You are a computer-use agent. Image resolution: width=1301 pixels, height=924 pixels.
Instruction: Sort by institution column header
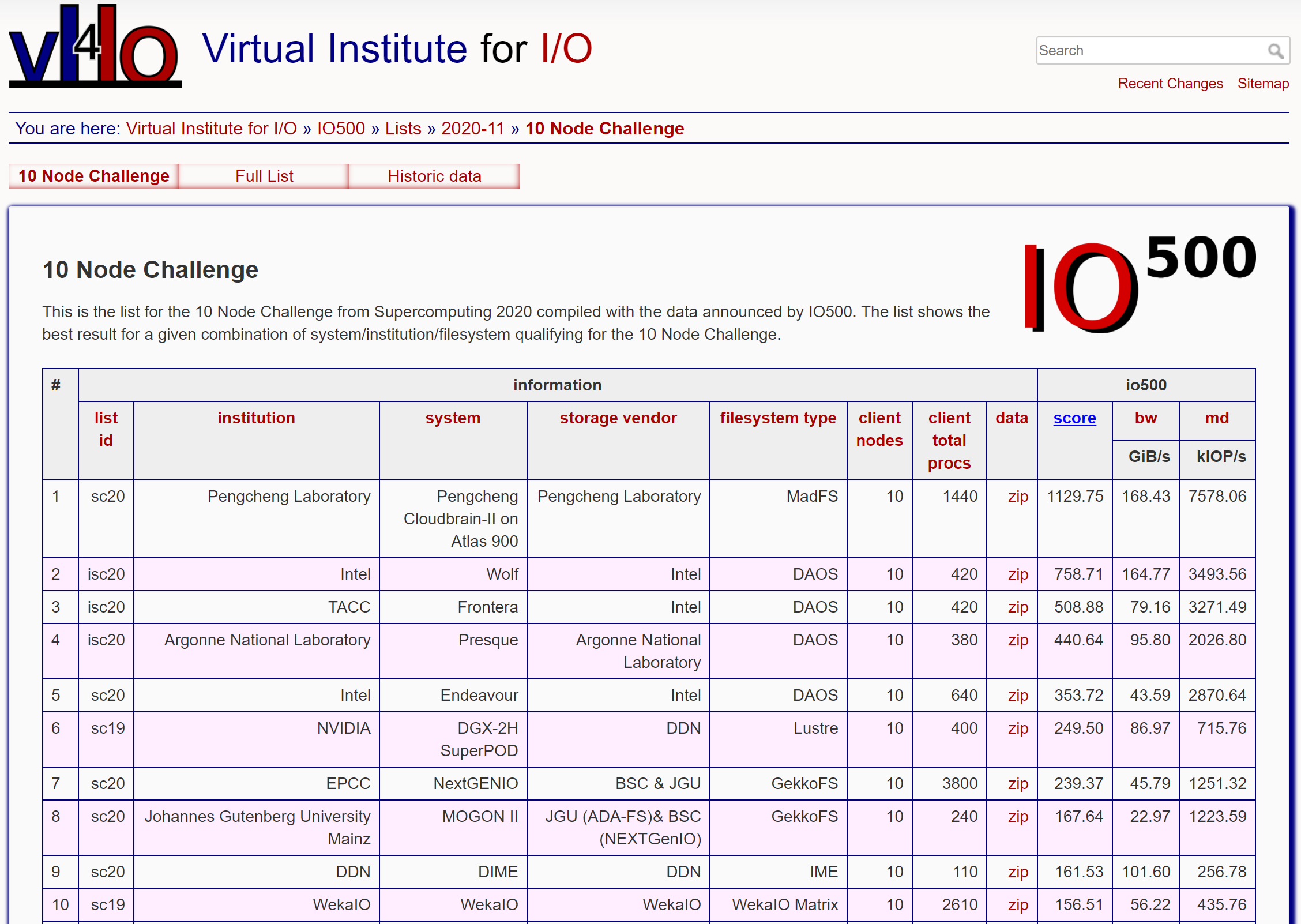click(256, 418)
